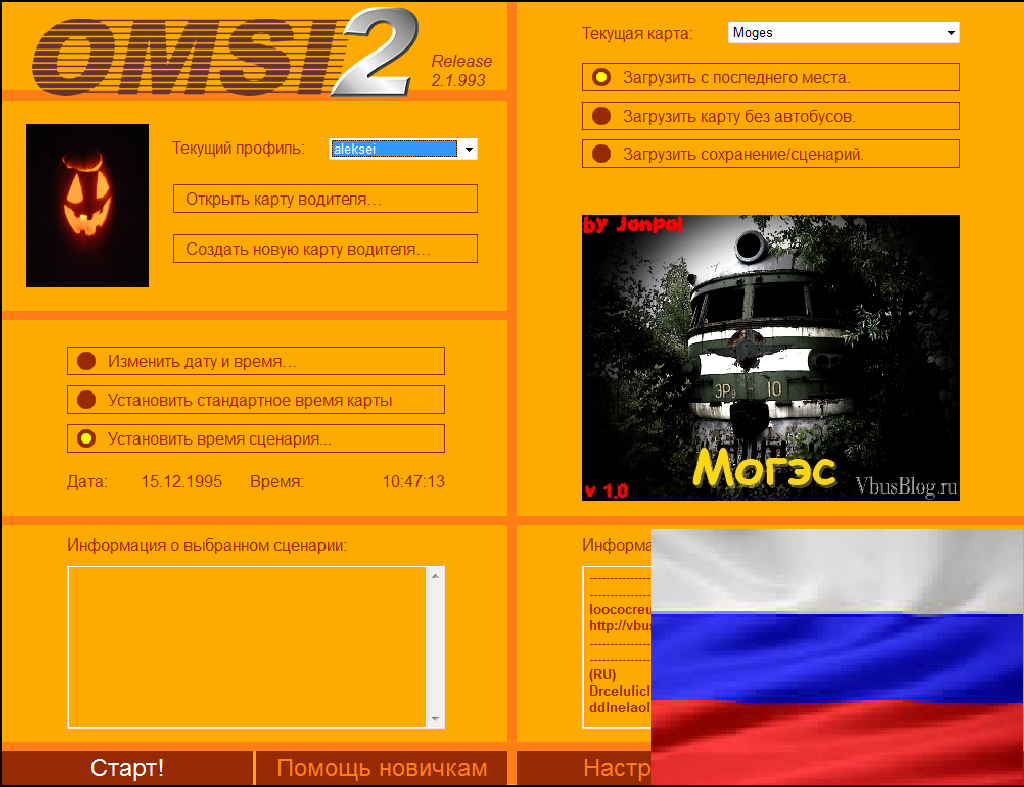This screenshot has width=1024, height=787.
Task: Select 'Установить время сценария' radio option
Action: [256, 439]
